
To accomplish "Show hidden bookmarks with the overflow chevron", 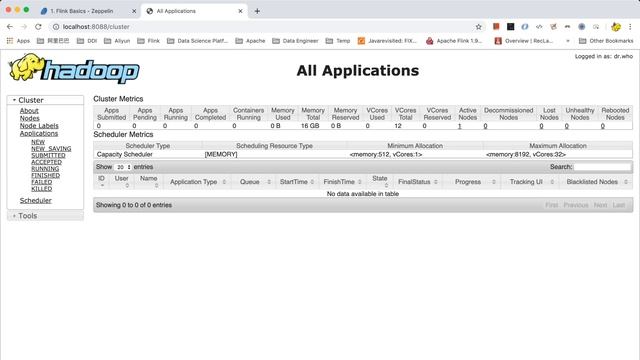I will pos(568,41).
